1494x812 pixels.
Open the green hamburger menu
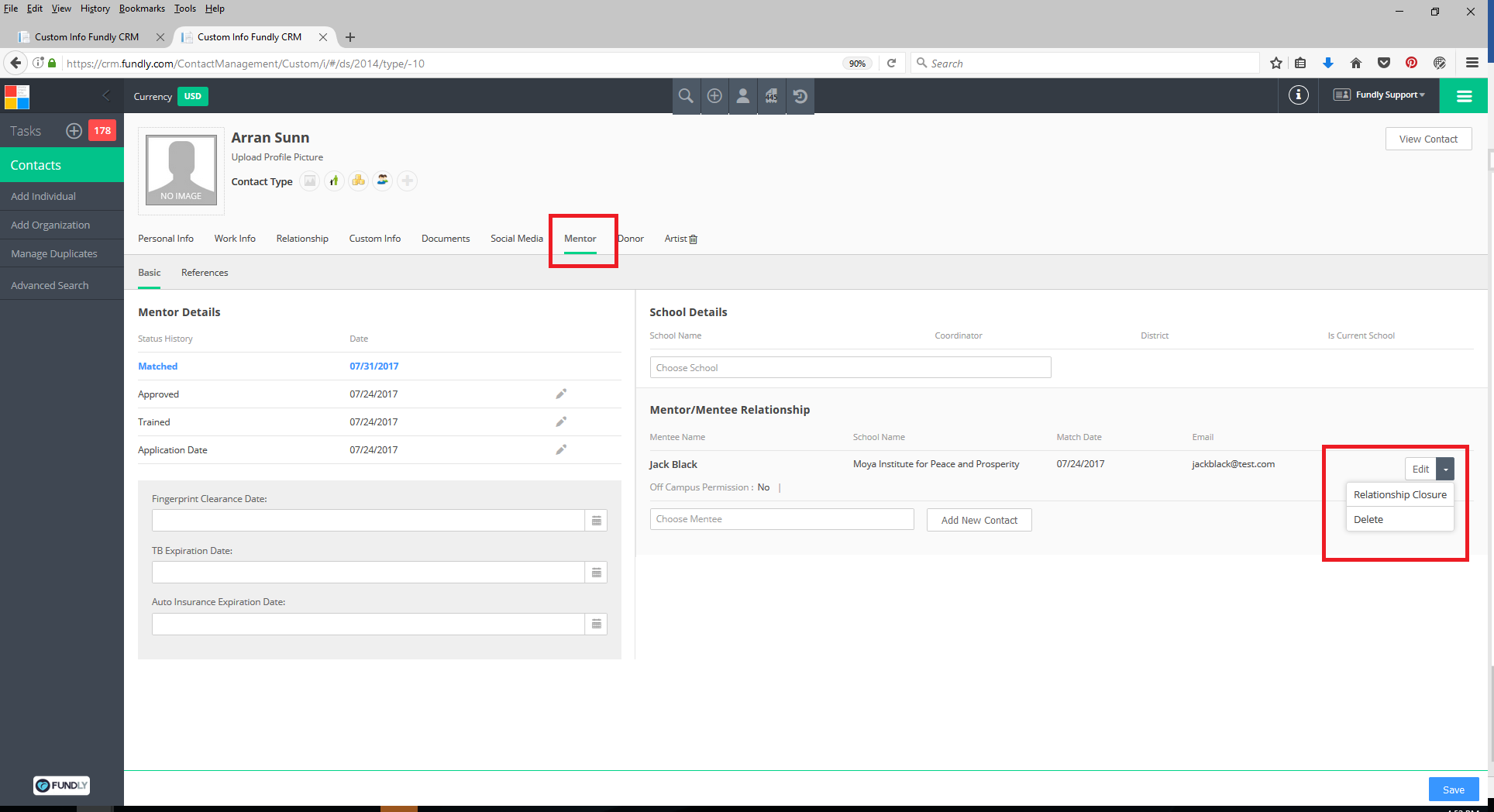[x=1464, y=96]
